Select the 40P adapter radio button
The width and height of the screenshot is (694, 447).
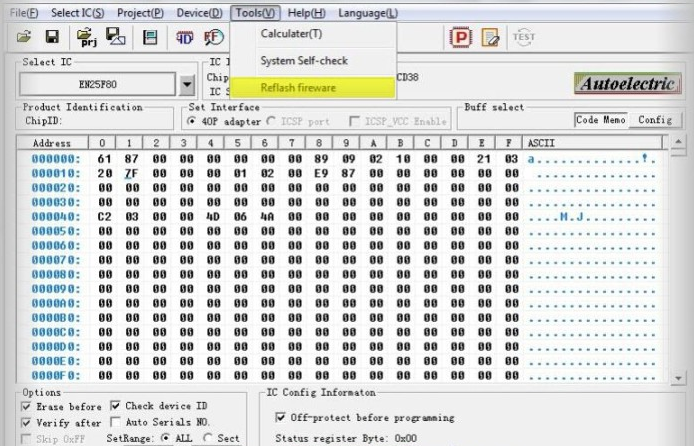coord(192,121)
